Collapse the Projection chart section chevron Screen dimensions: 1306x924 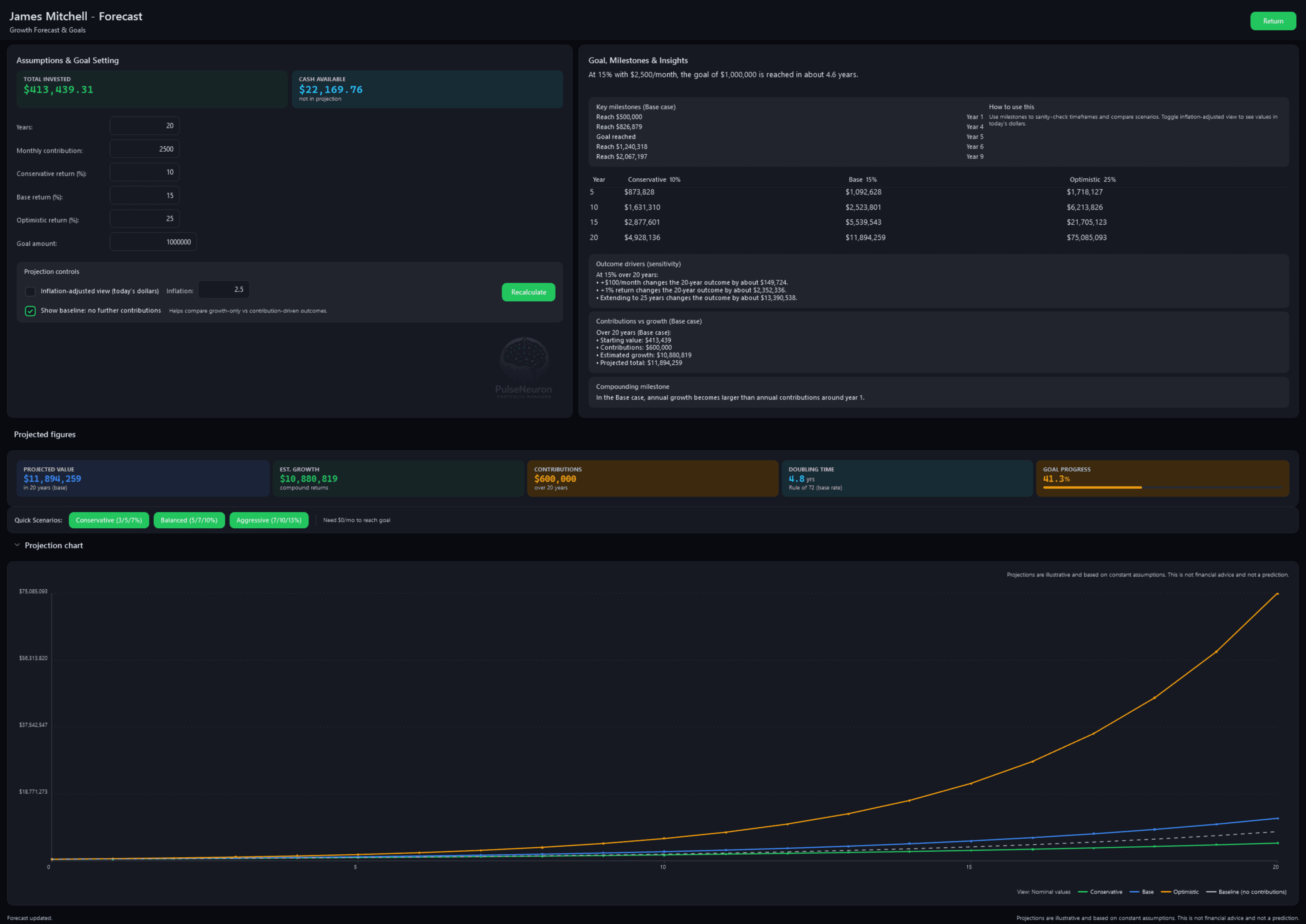click(17, 545)
